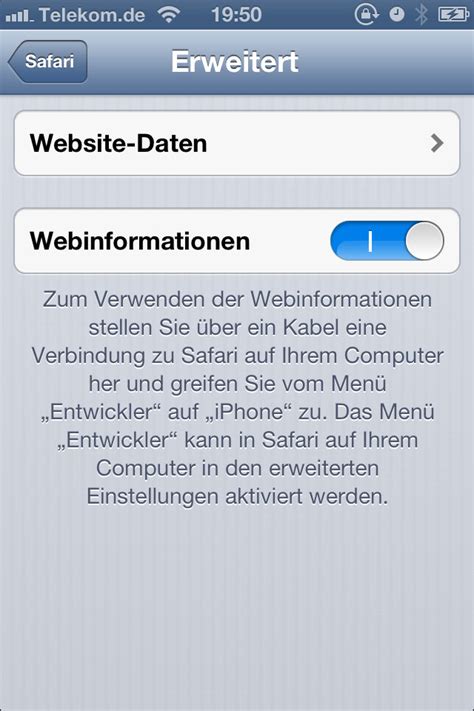Tap the alarm clock icon
The image size is (474, 711).
click(397, 15)
